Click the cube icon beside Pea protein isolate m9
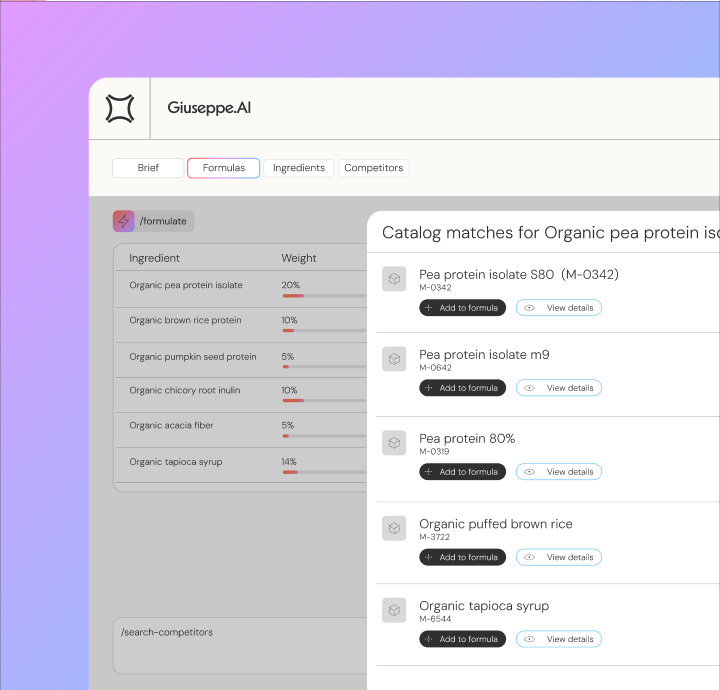 394,359
